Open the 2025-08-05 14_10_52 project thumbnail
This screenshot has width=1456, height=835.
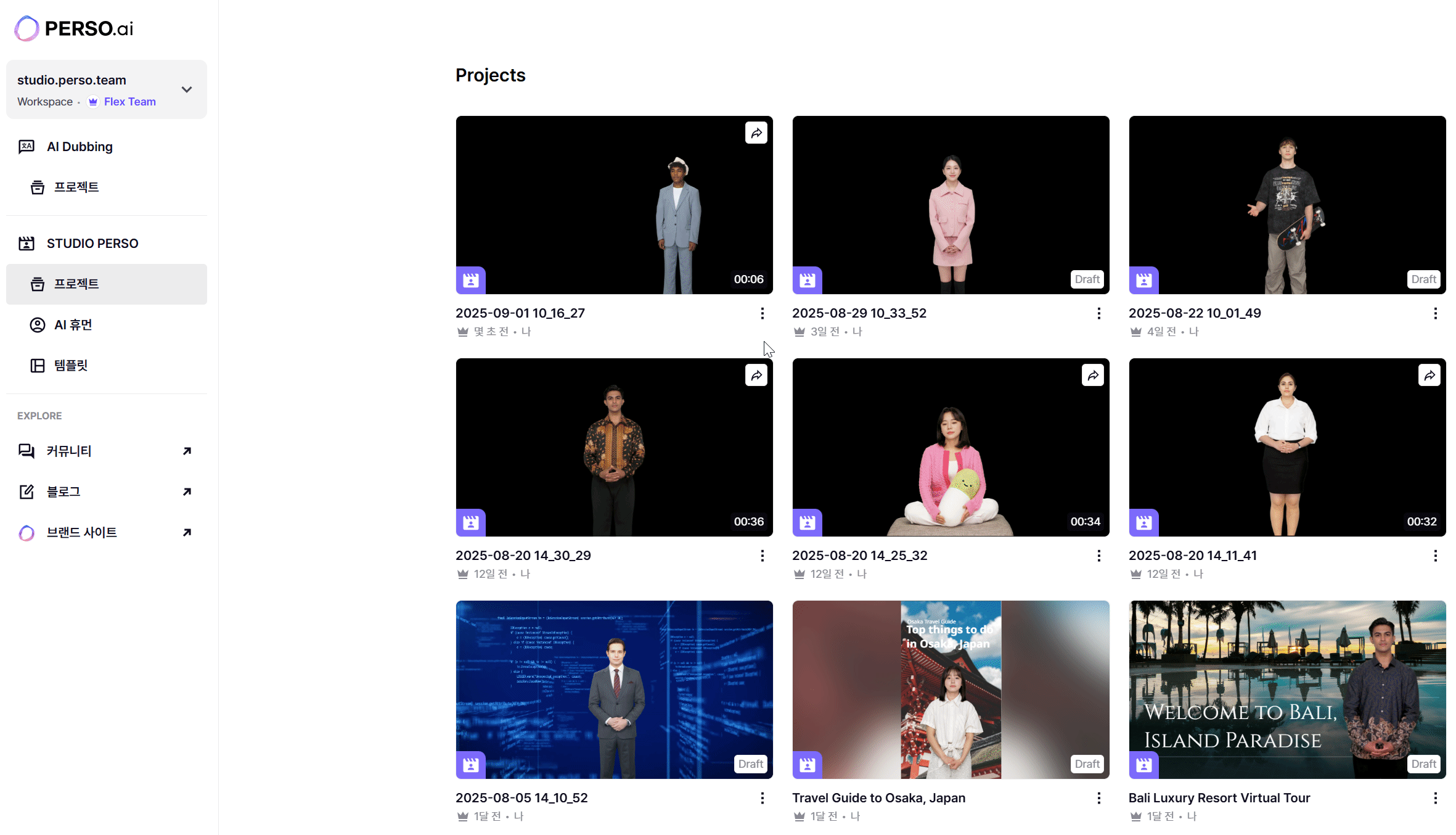614,689
